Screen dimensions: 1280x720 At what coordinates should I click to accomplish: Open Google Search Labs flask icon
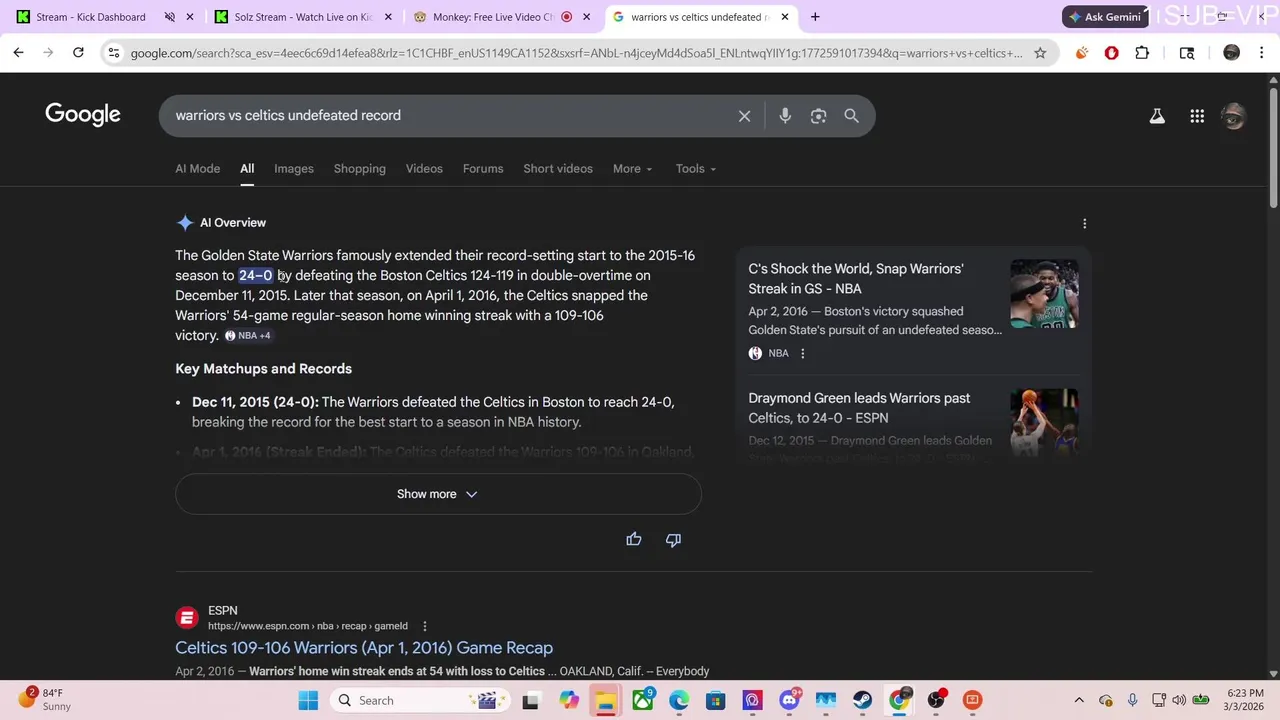point(1157,116)
